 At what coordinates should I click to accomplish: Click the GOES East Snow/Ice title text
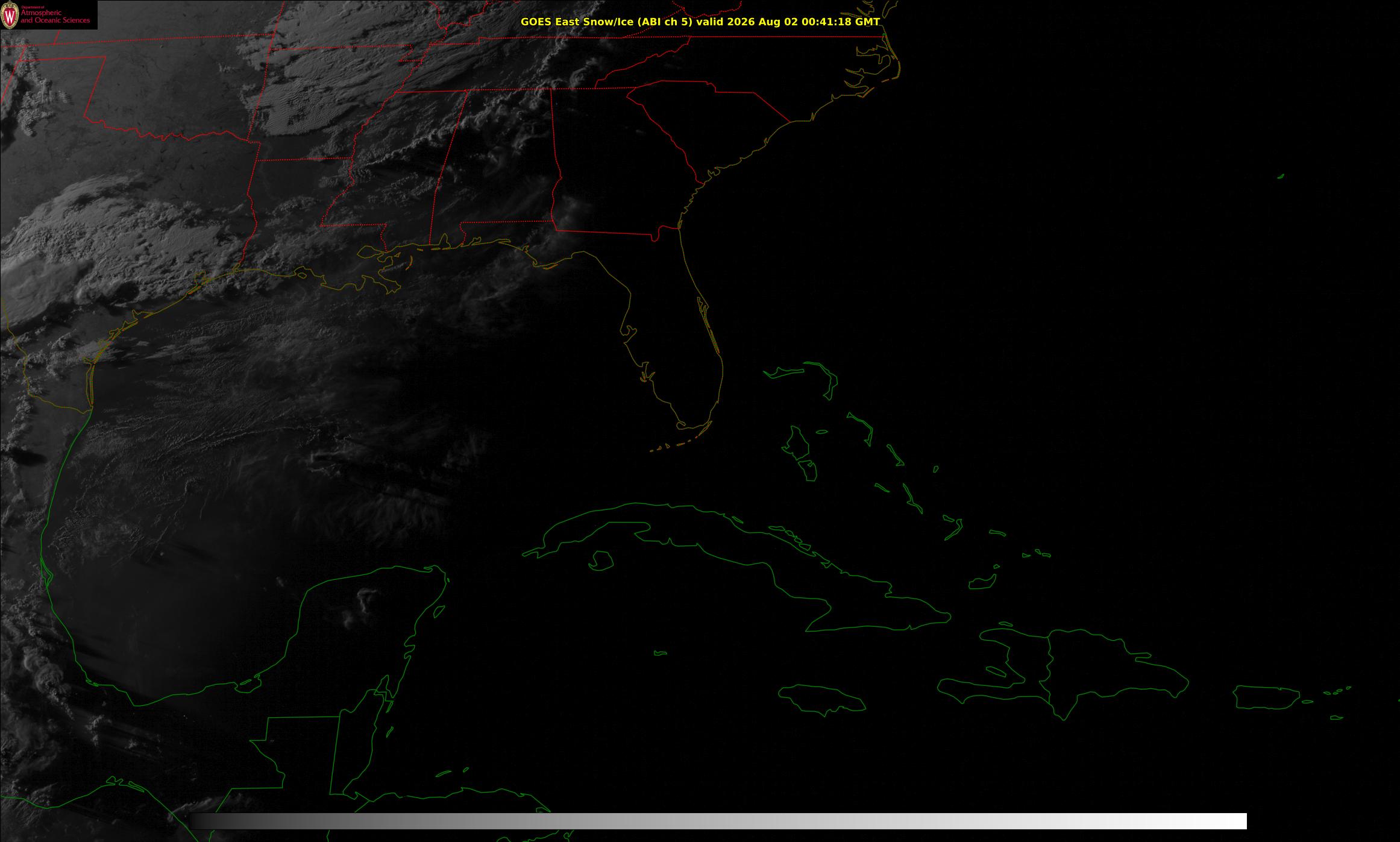coord(700,22)
